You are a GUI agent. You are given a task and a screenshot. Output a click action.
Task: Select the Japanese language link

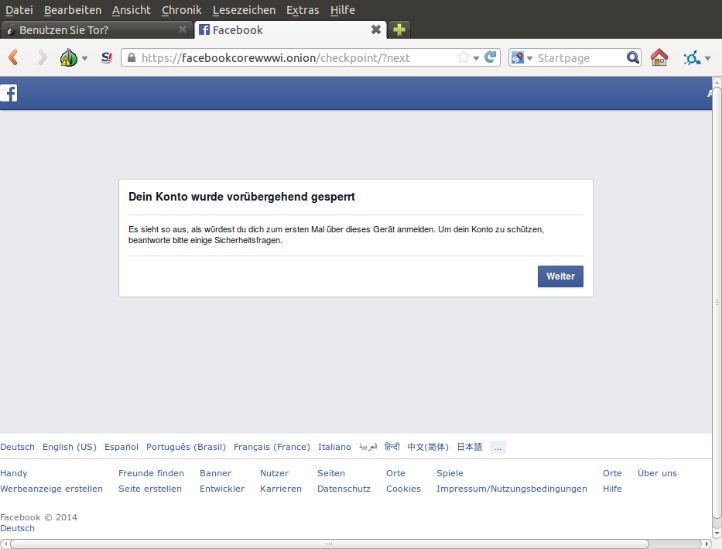click(469, 447)
